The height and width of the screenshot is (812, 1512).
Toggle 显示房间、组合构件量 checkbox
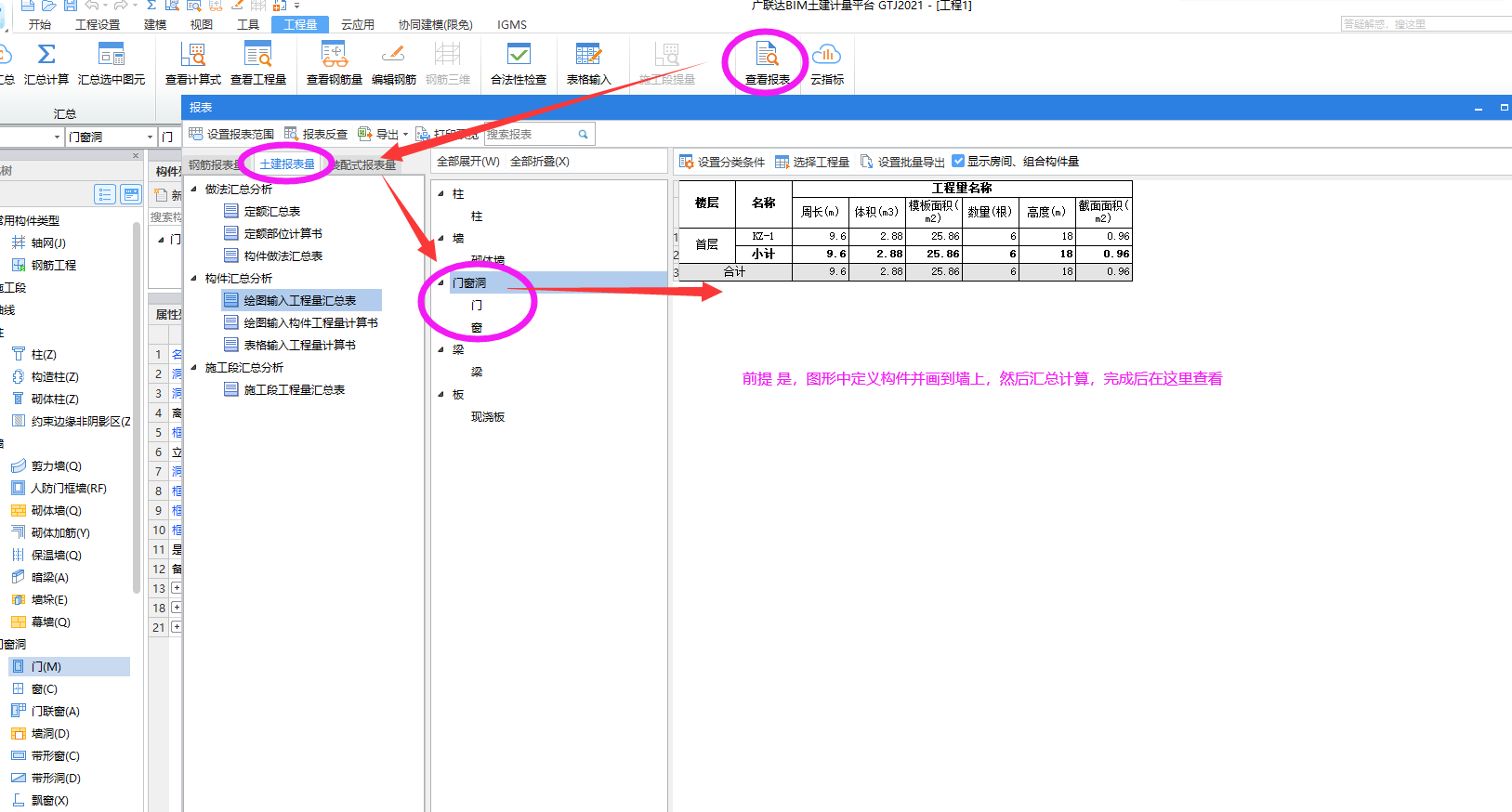pyautogui.click(x=958, y=162)
